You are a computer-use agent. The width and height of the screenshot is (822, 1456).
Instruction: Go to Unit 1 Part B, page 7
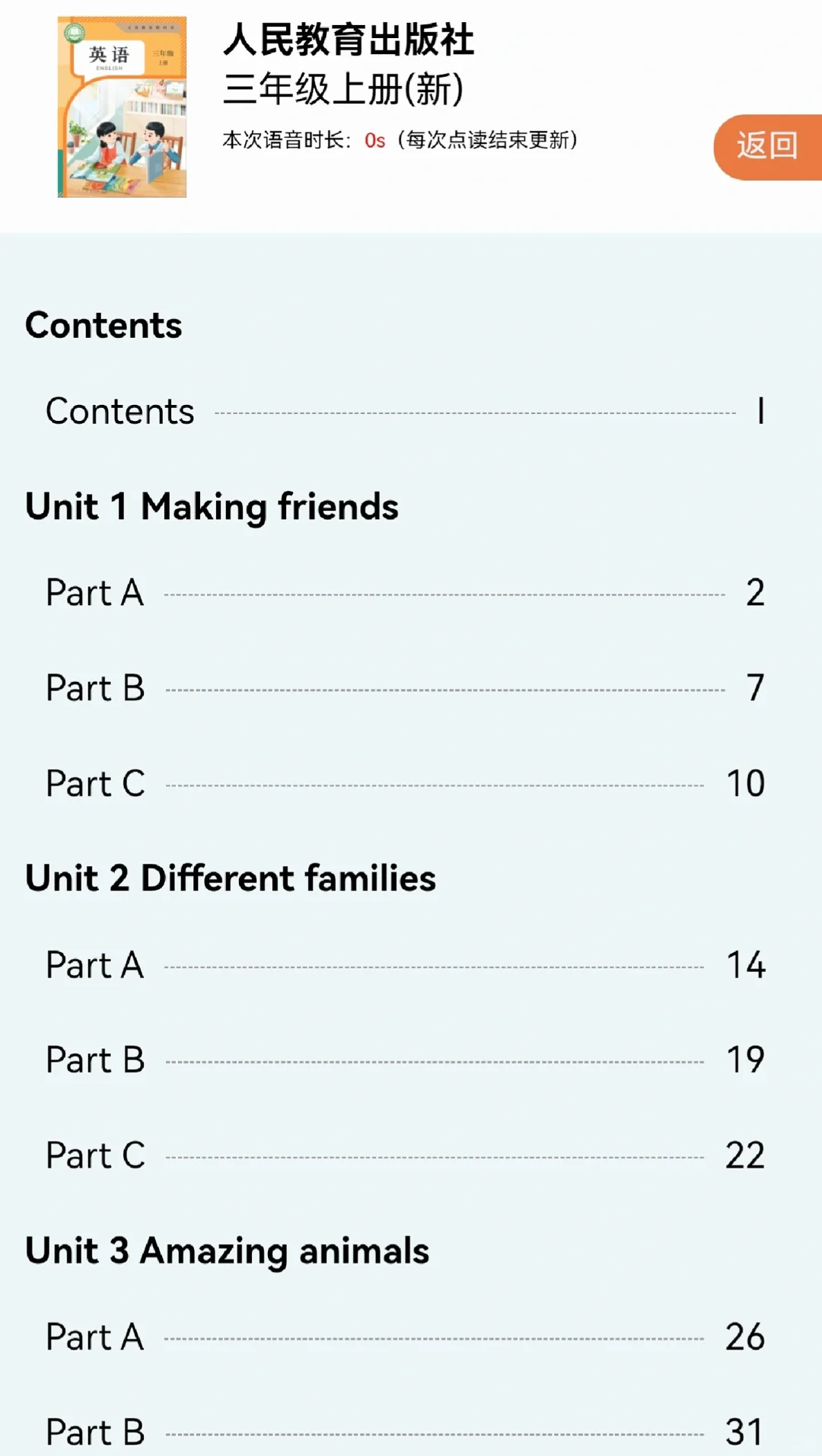point(95,689)
